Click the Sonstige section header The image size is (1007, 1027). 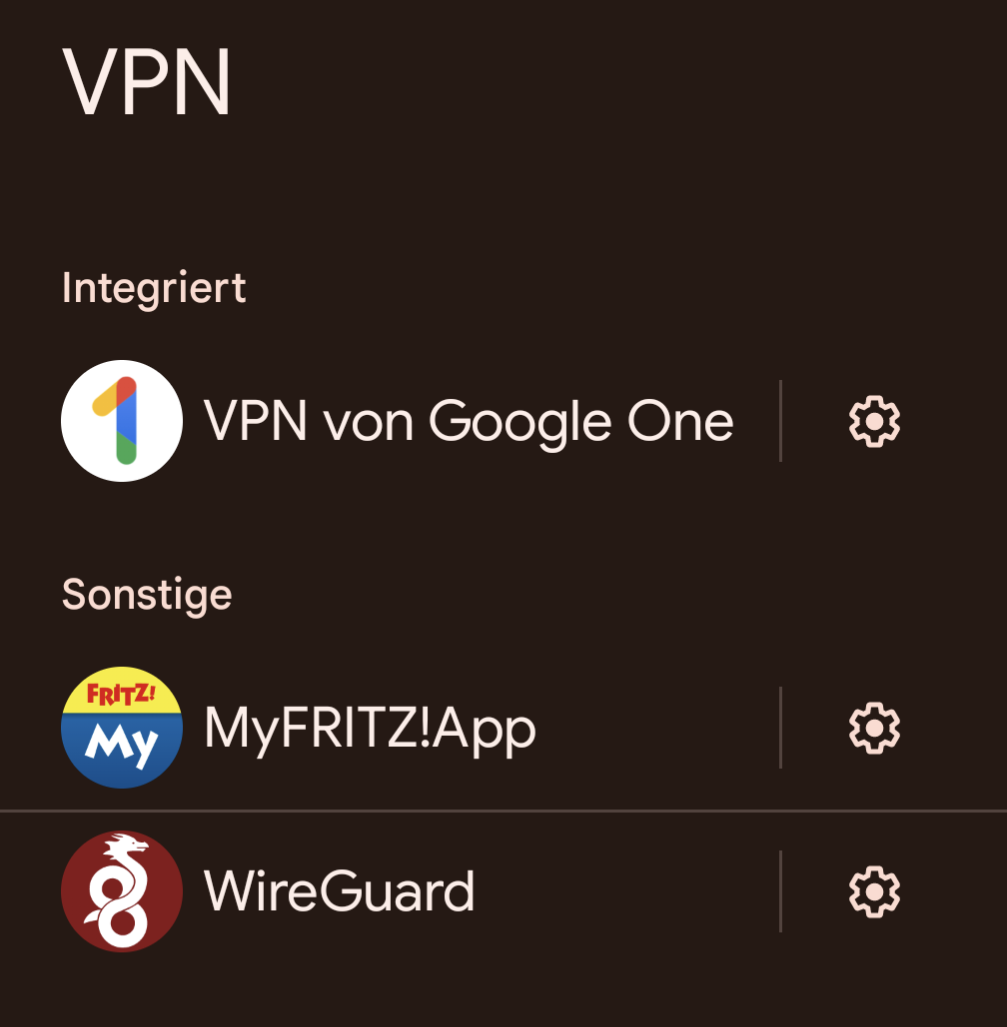(x=147, y=595)
